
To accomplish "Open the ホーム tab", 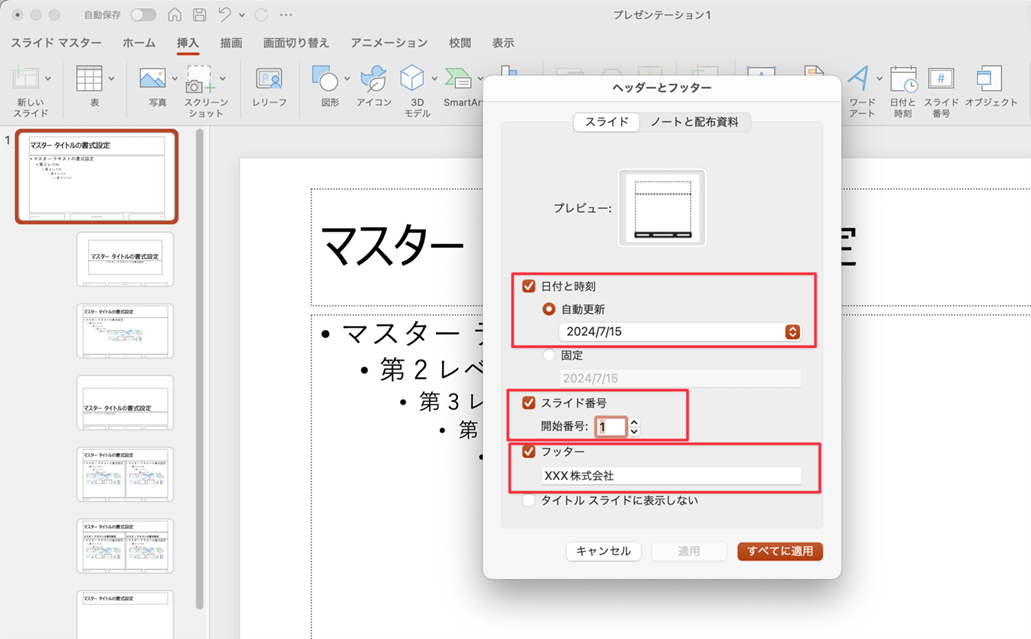I will click(x=139, y=43).
